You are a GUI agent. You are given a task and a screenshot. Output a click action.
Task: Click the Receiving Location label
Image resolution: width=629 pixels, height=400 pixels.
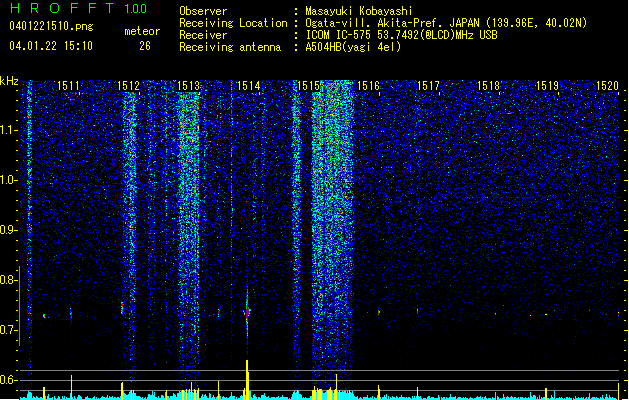[233, 23]
